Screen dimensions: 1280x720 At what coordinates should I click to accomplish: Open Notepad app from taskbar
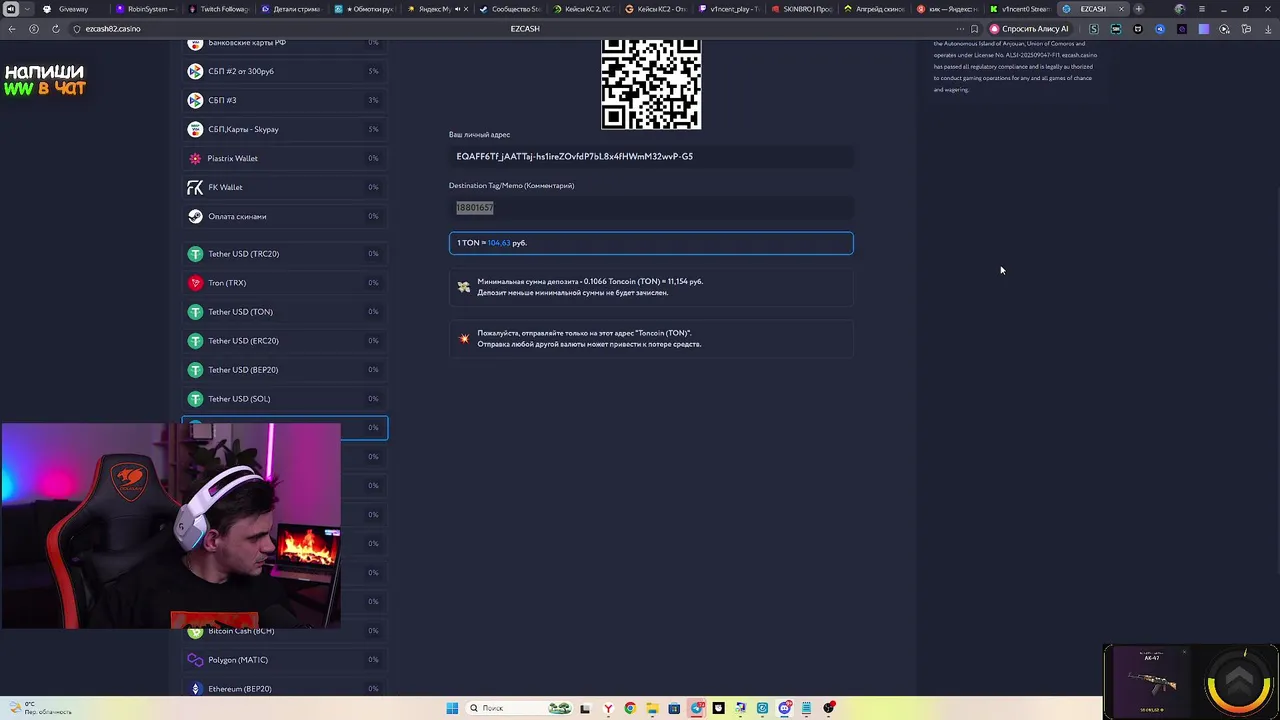[807, 708]
